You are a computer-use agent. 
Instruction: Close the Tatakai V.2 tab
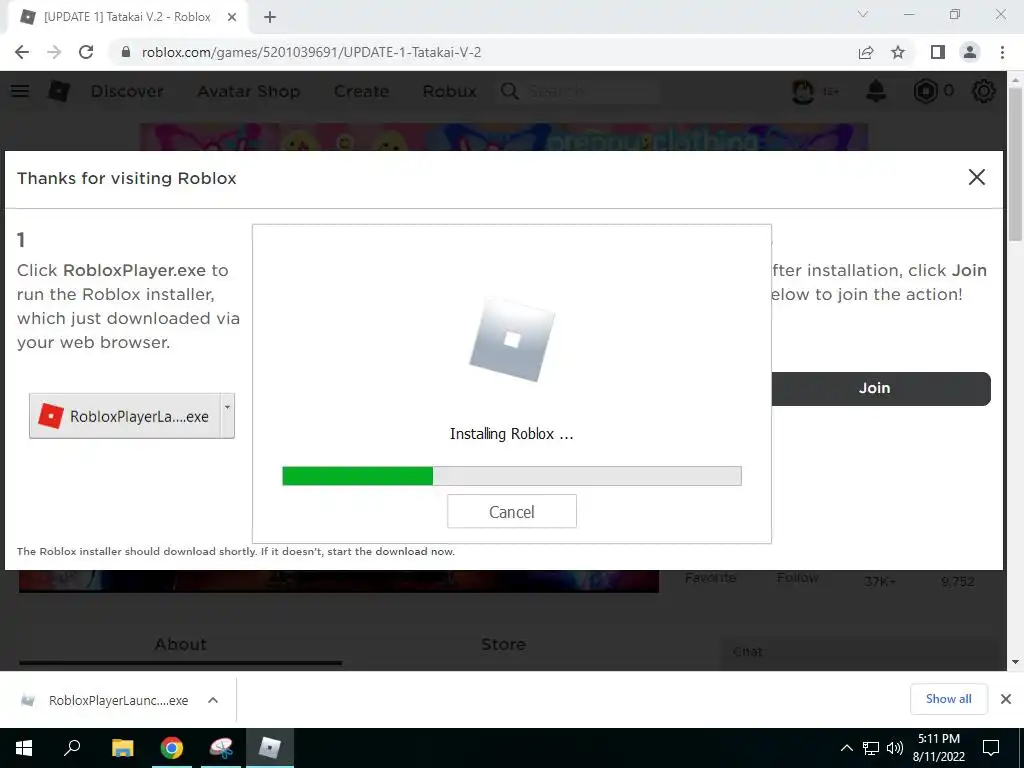point(232,18)
